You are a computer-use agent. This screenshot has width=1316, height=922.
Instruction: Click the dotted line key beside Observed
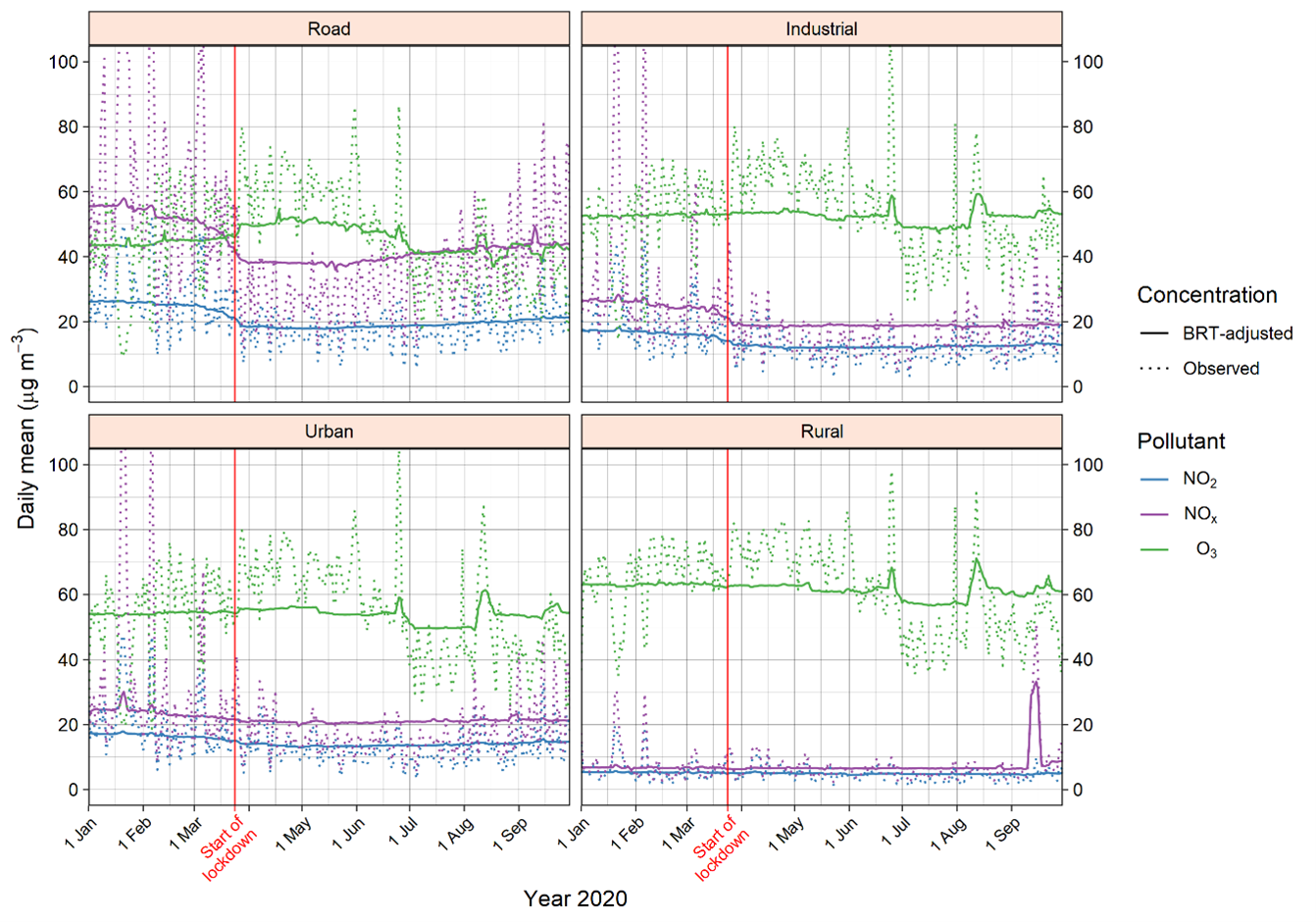(1154, 369)
